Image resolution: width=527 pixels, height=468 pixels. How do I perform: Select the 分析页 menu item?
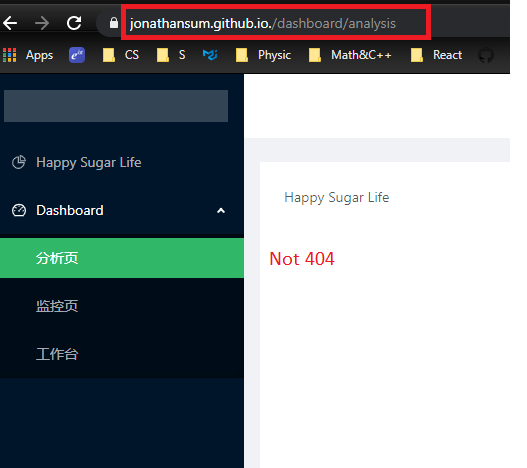(122, 258)
